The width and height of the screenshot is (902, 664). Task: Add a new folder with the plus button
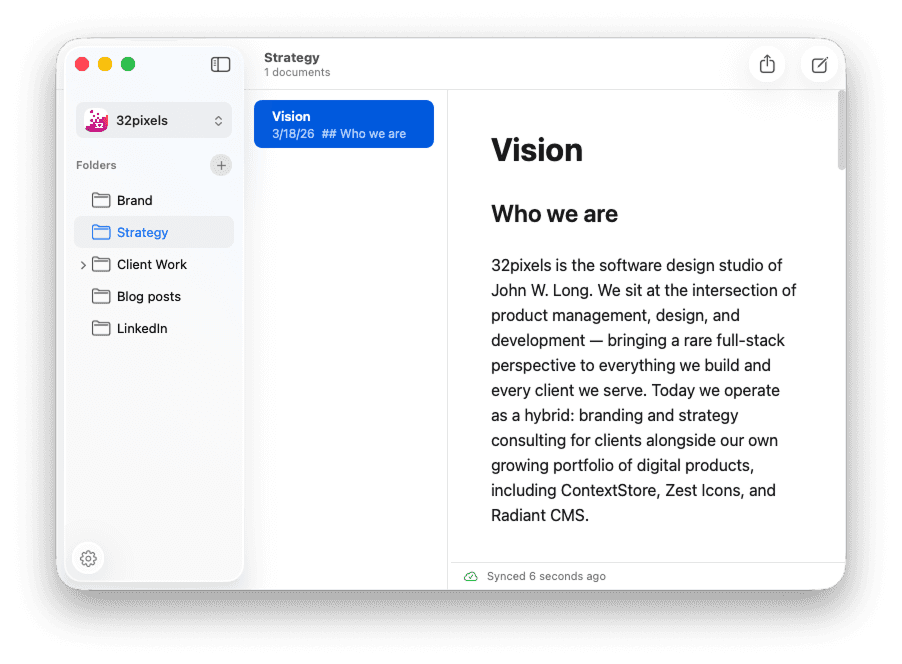[x=220, y=165]
